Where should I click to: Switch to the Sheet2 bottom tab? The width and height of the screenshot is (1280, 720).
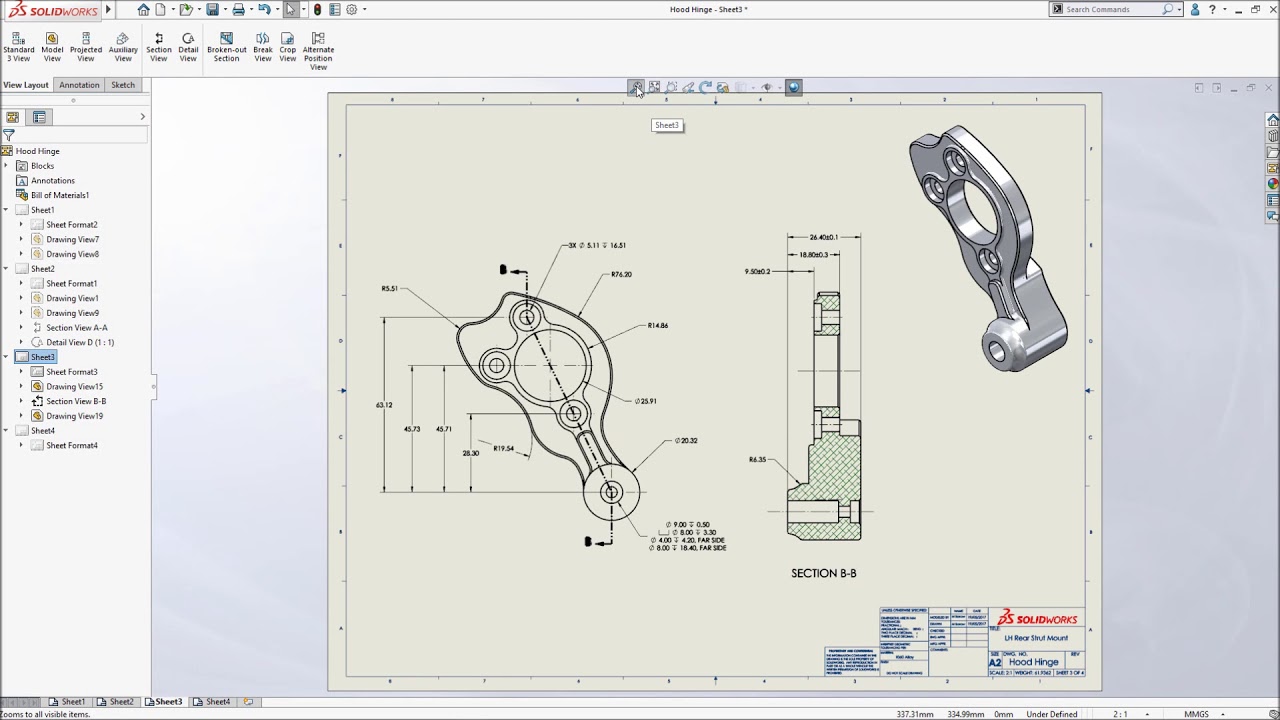[x=120, y=702]
